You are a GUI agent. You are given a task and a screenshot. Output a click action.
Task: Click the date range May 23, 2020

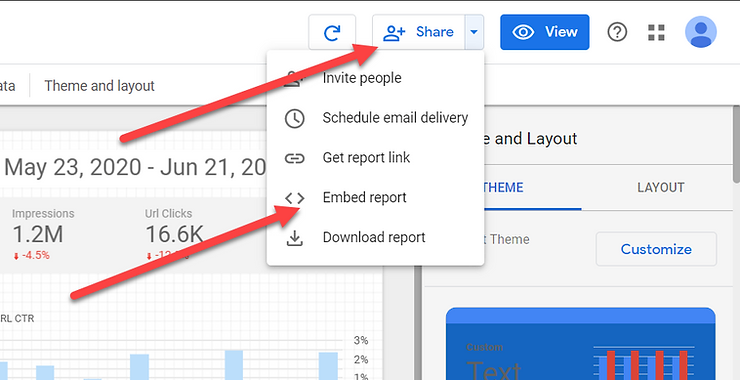point(135,167)
